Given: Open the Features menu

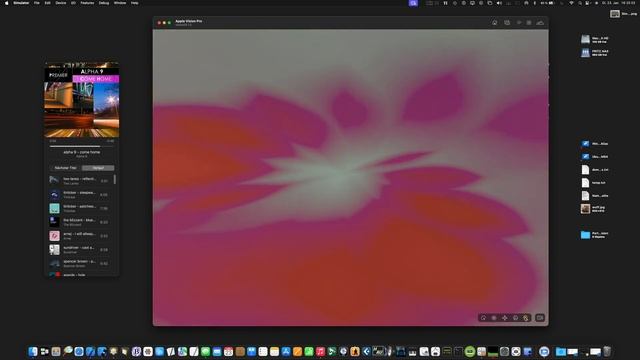Looking at the screenshot, I should pos(87,3).
